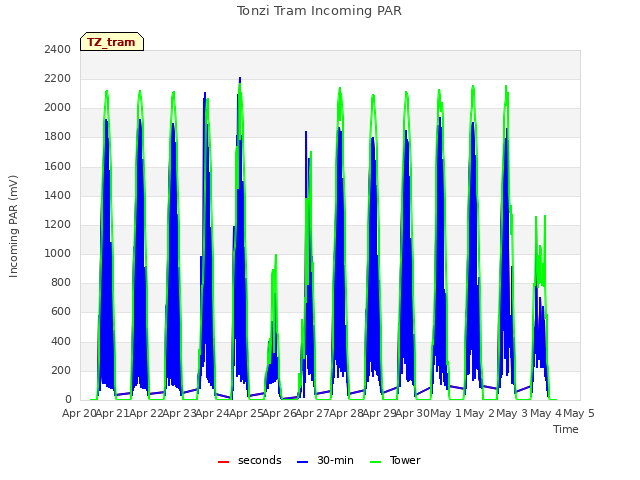
Task: Click the low Apr 25 green peak near 1000
Action: coord(276,256)
